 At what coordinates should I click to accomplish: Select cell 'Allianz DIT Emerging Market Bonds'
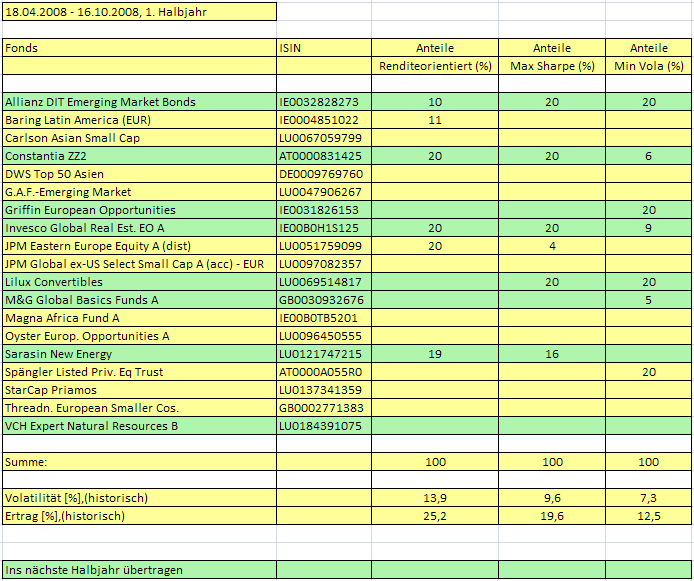(139, 102)
